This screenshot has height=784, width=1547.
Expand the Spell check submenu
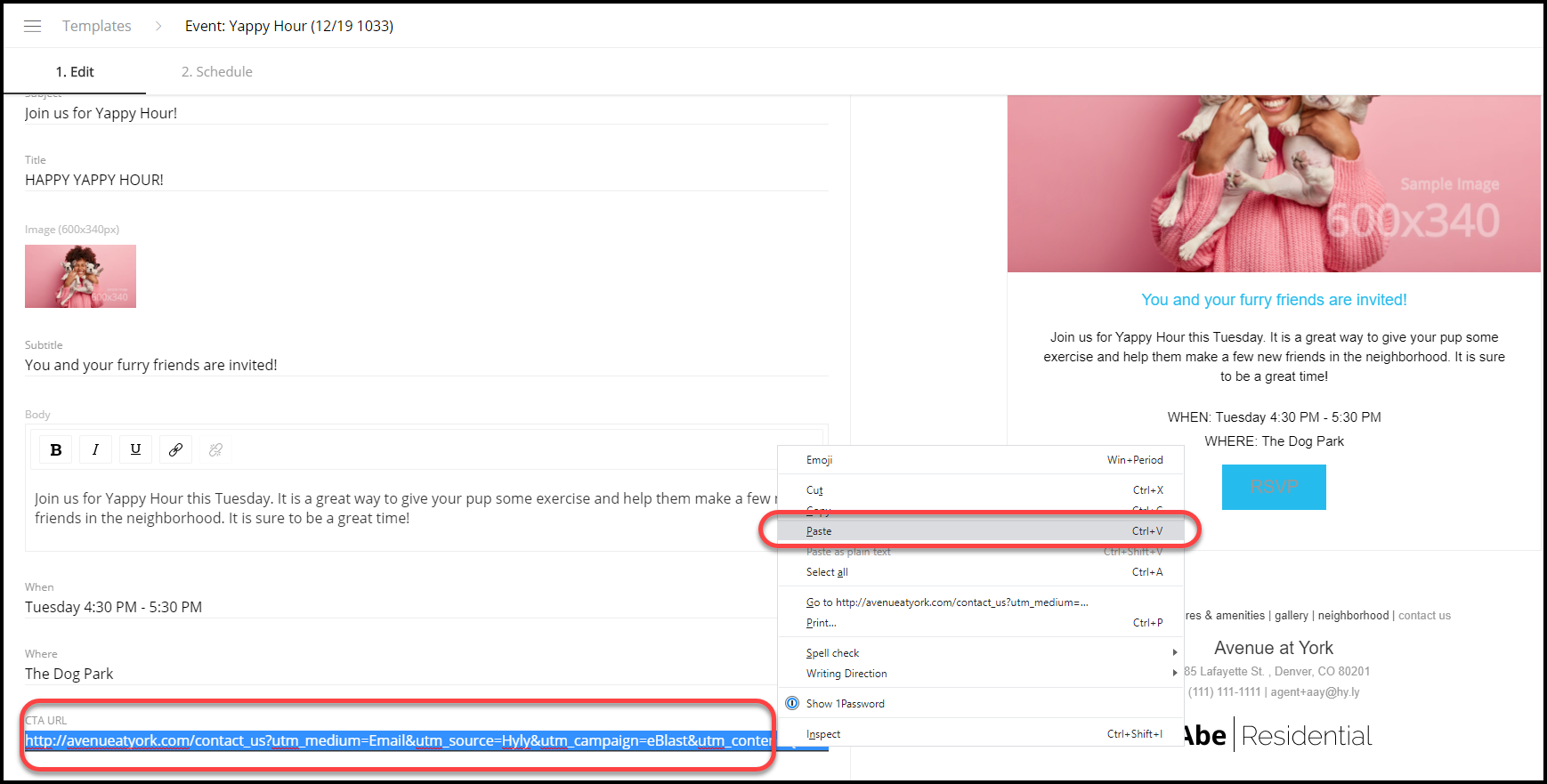point(981,653)
